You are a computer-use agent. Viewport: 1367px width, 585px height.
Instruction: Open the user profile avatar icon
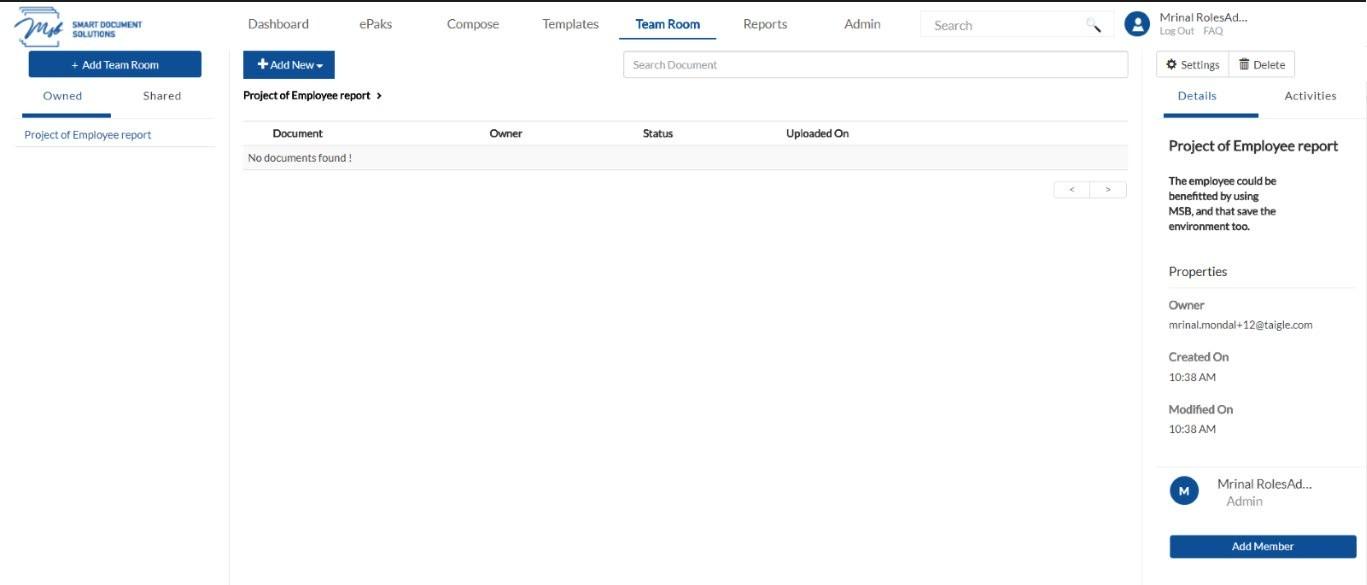point(1137,24)
